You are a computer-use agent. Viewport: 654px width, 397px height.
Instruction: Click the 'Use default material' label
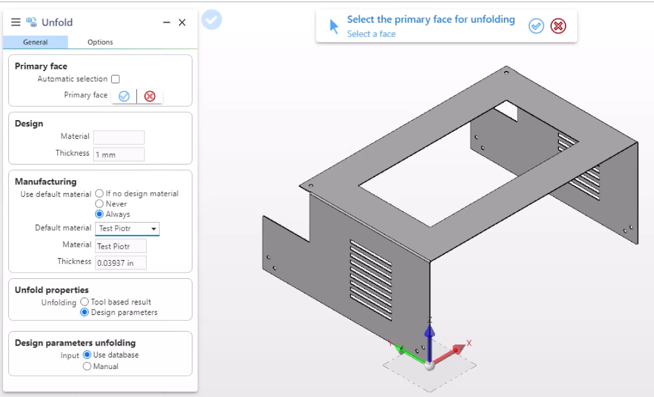(55, 194)
